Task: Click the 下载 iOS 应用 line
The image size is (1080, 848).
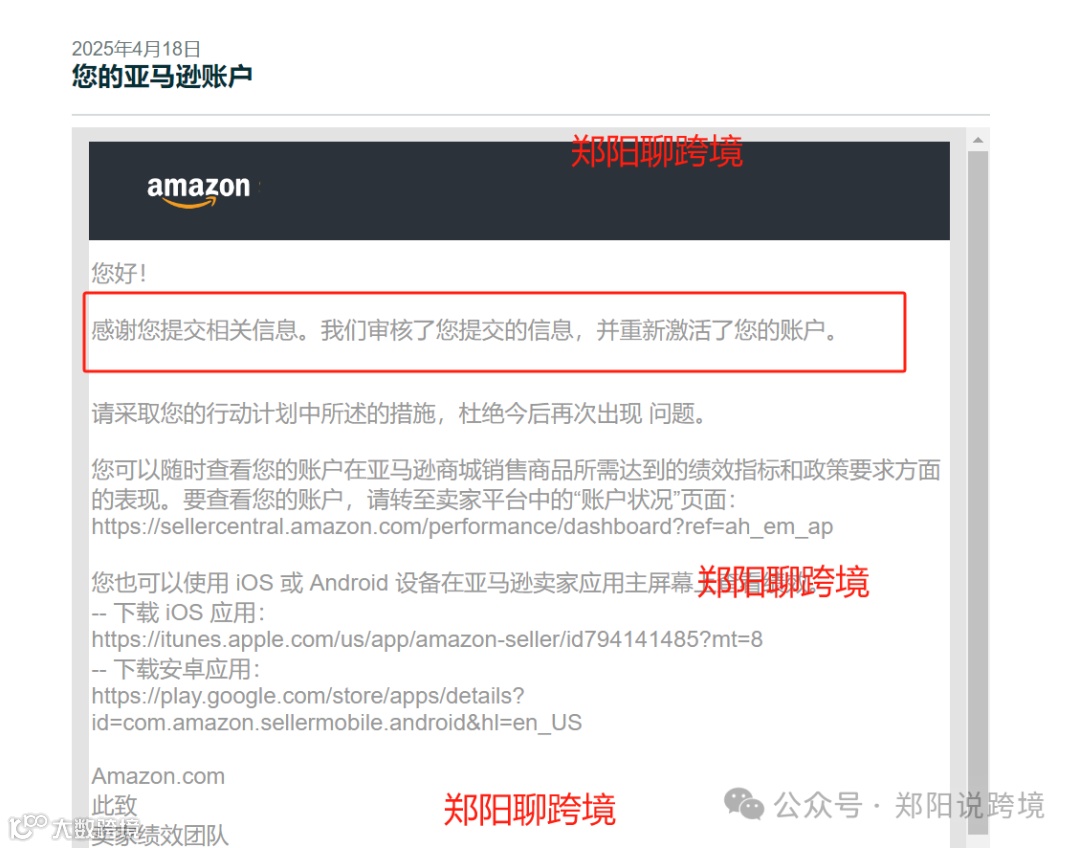Action: pos(178,612)
